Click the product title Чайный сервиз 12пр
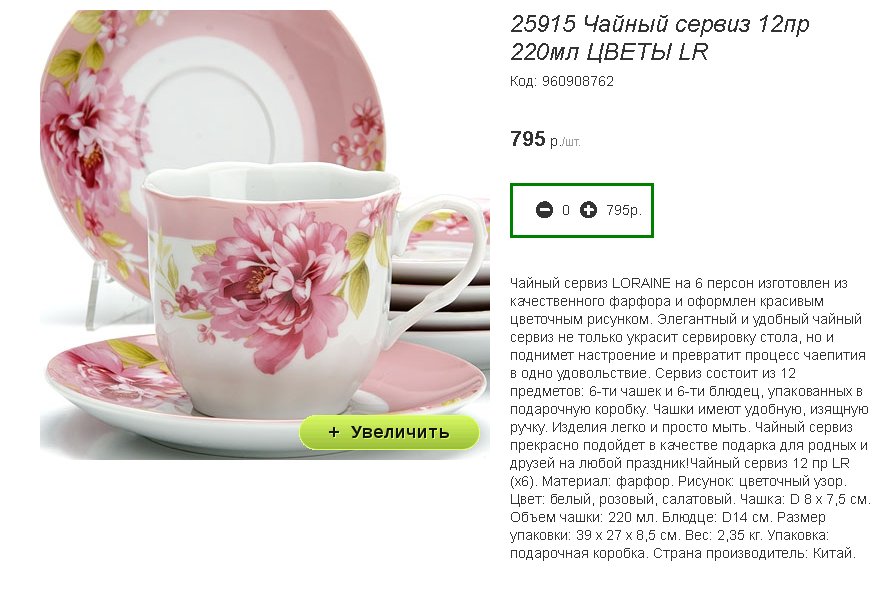The height and width of the screenshot is (597, 876). pyautogui.click(x=697, y=24)
